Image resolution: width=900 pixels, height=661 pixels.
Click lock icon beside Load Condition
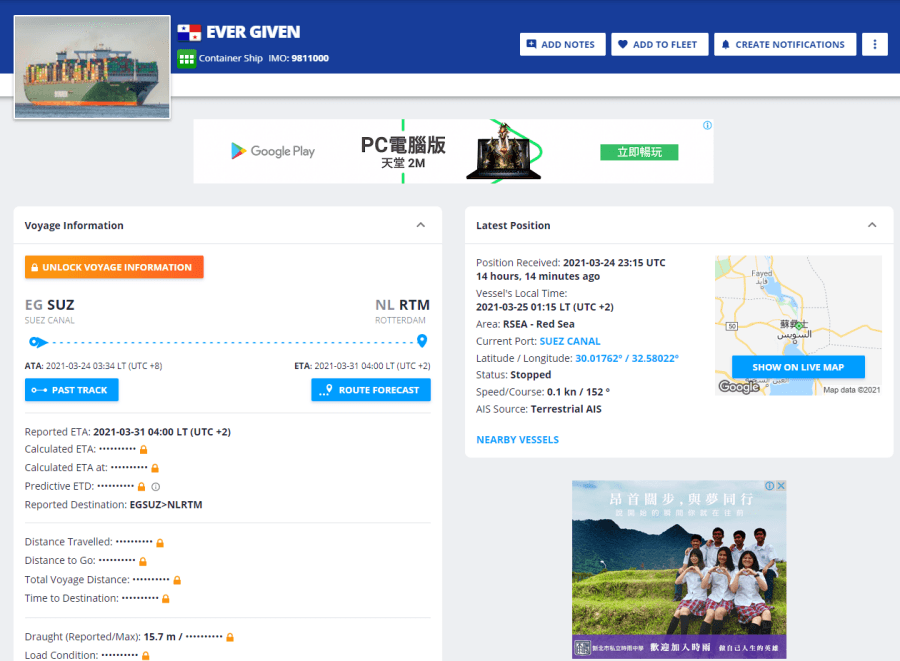click(146, 655)
